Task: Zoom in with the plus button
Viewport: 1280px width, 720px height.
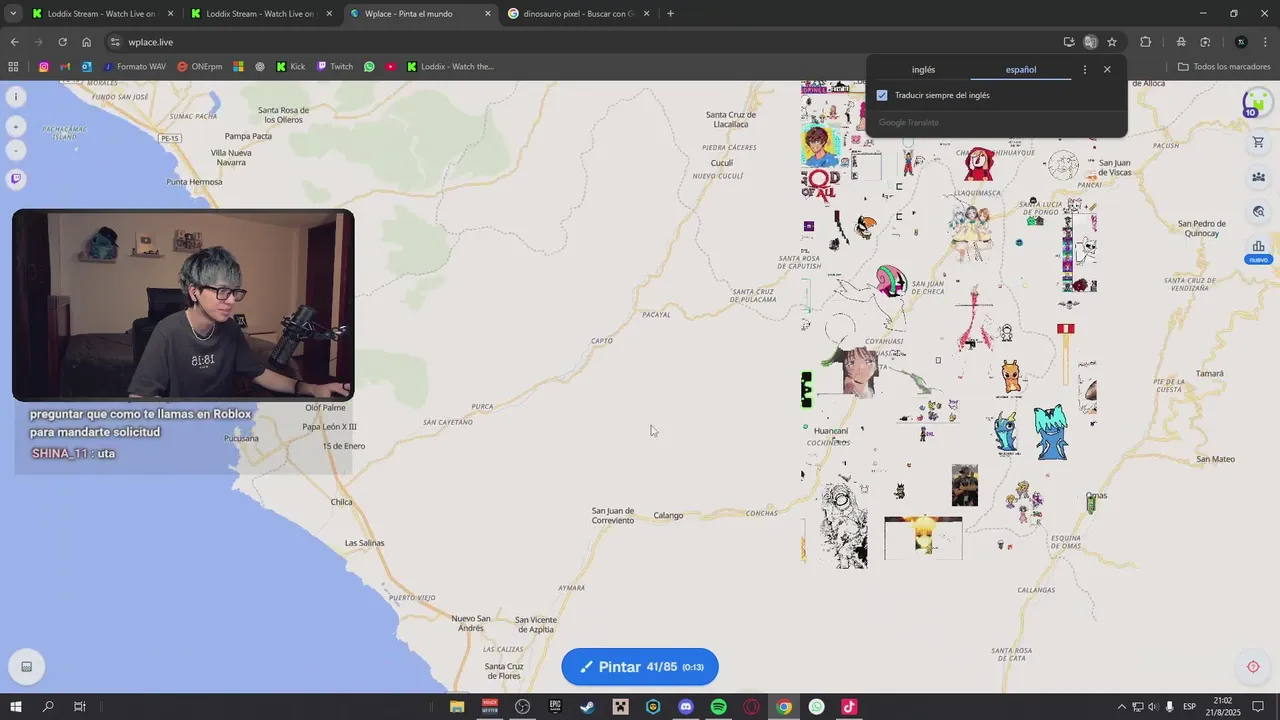Action: pyautogui.click(x=15, y=127)
